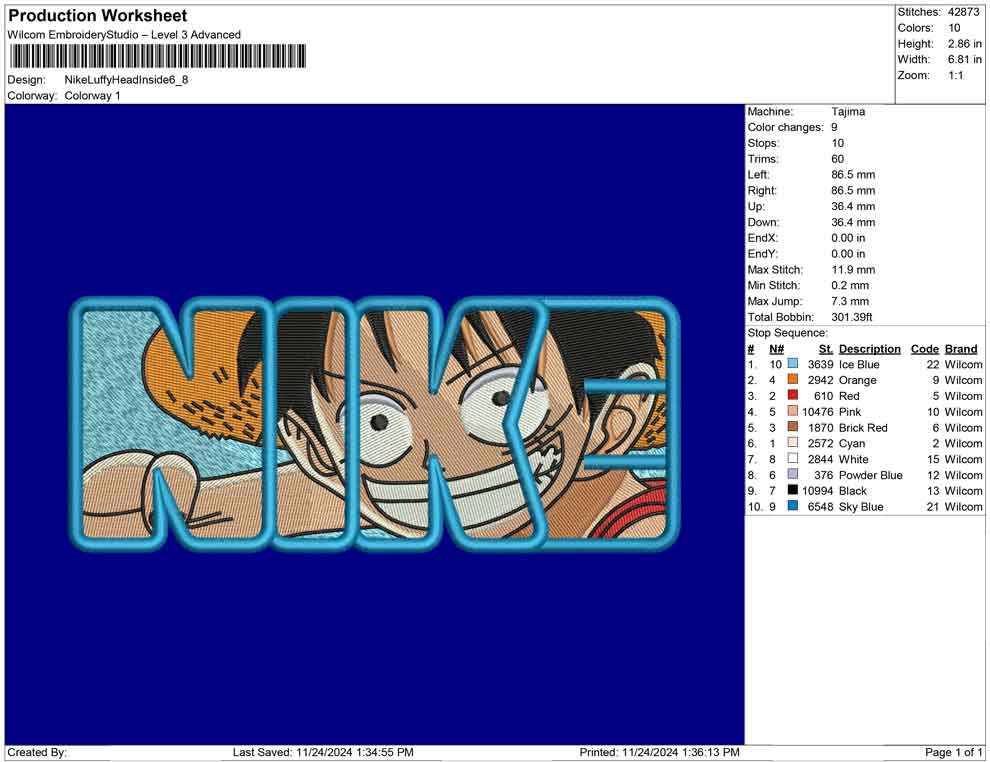This screenshot has height=762, width=990.
Task: Click Min Stitch value 0.2 mm
Action: (x=850, y=285)
